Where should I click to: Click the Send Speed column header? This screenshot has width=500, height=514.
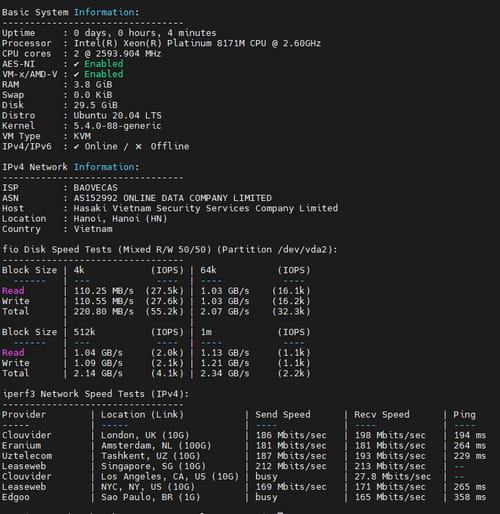coord(283,415)
